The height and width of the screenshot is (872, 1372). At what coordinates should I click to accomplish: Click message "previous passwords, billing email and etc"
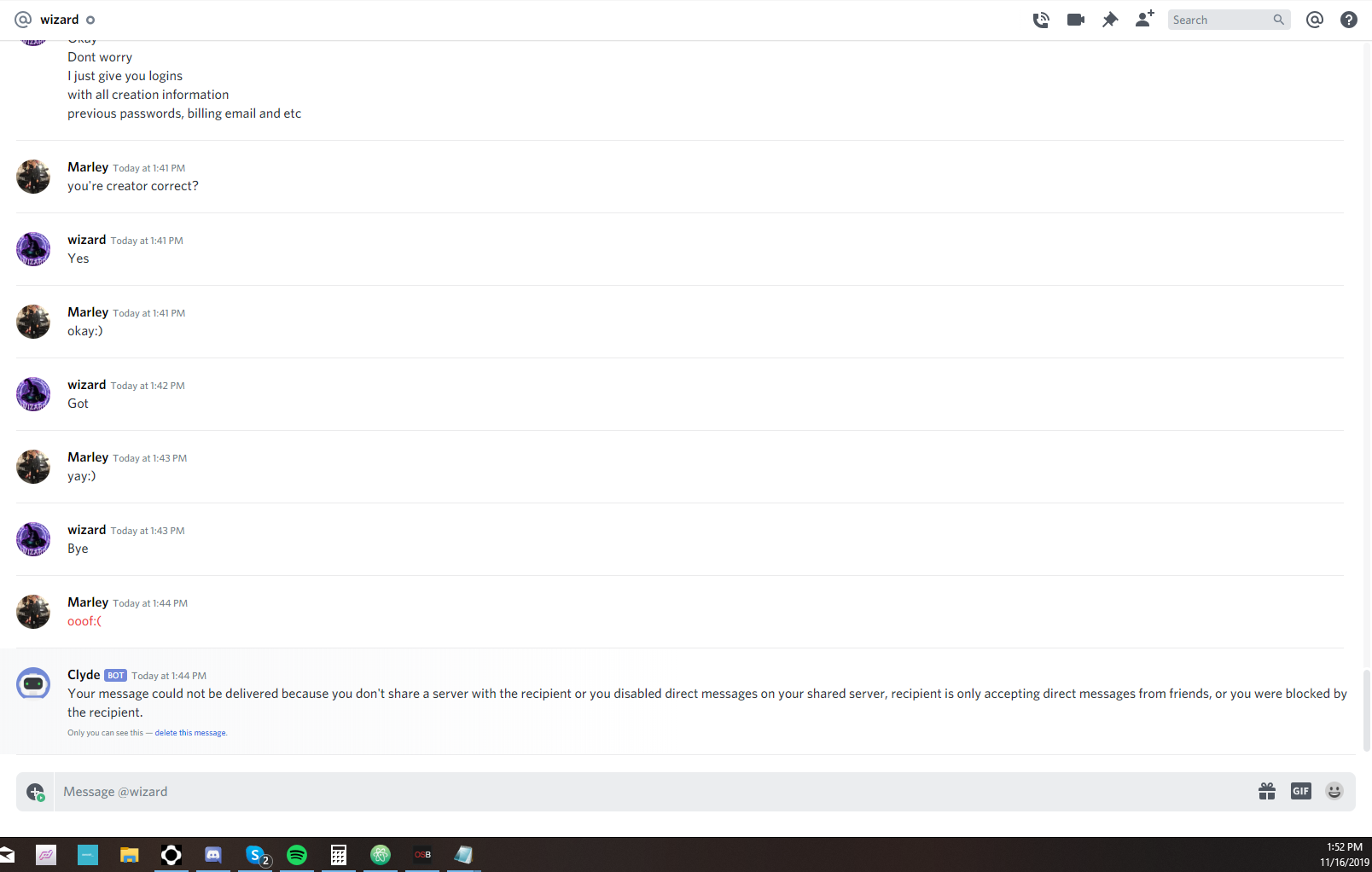pos(184,113)
